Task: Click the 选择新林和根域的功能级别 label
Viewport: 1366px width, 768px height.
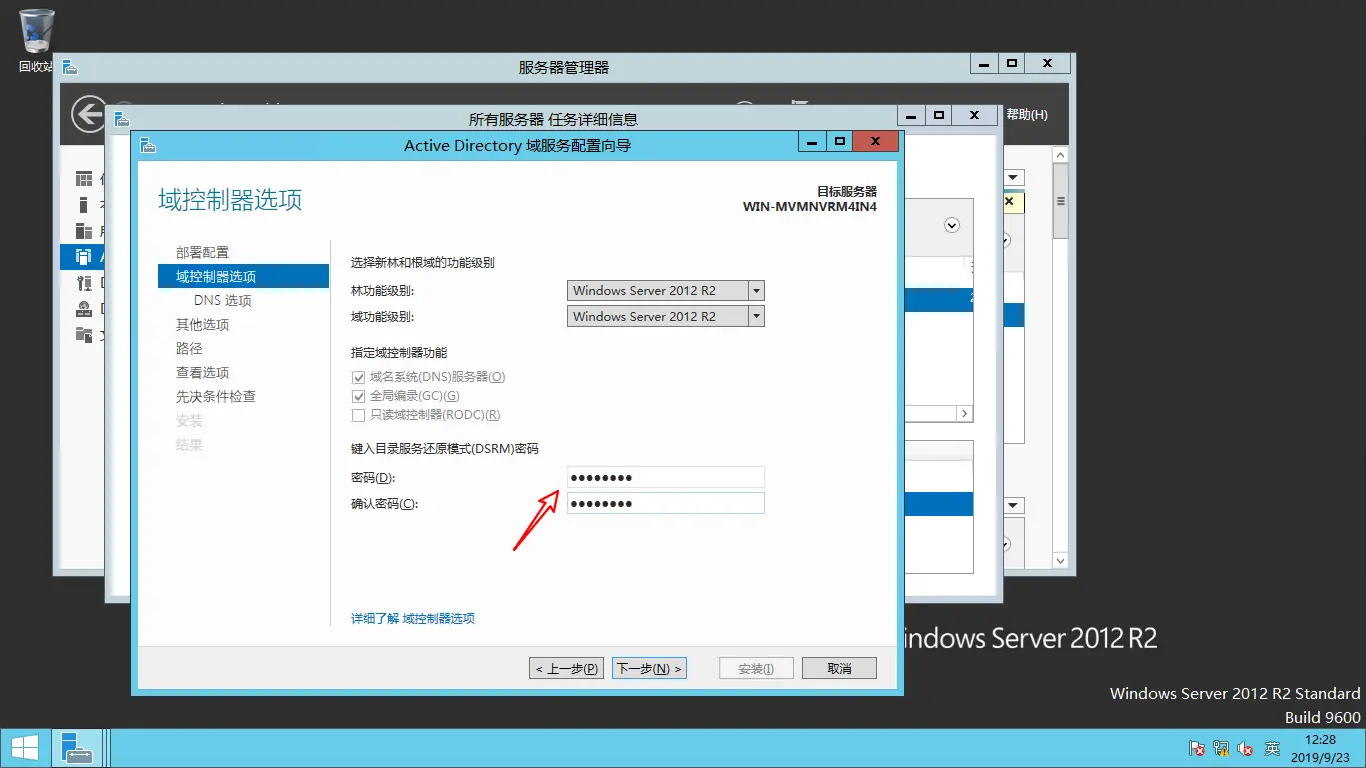Action: 423,263
